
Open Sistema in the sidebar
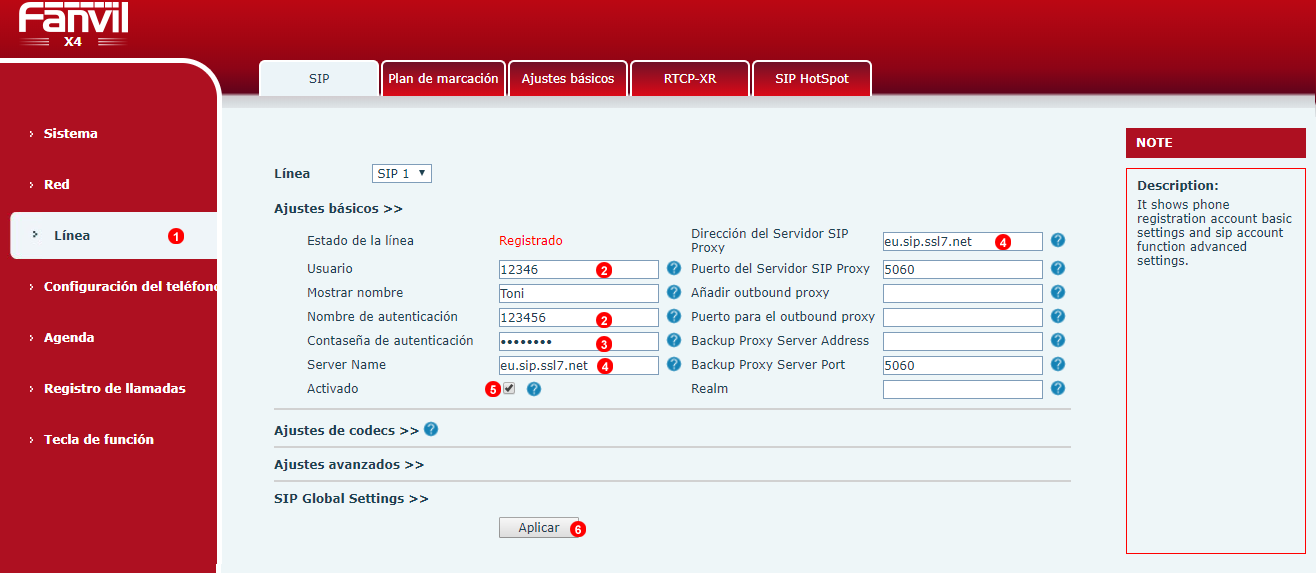[70, 133]
